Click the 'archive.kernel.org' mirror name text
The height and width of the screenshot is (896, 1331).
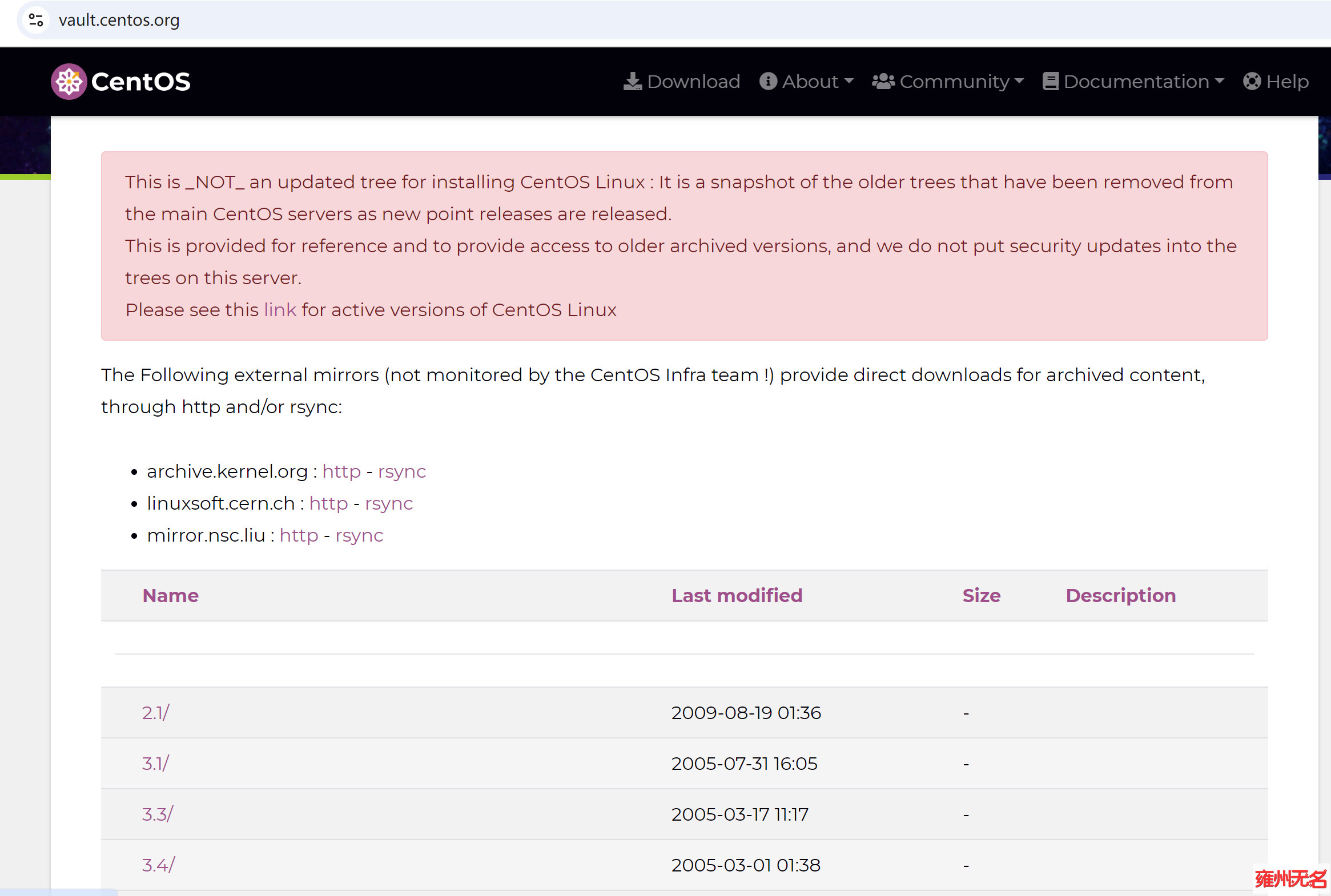(x=228, y=471)
